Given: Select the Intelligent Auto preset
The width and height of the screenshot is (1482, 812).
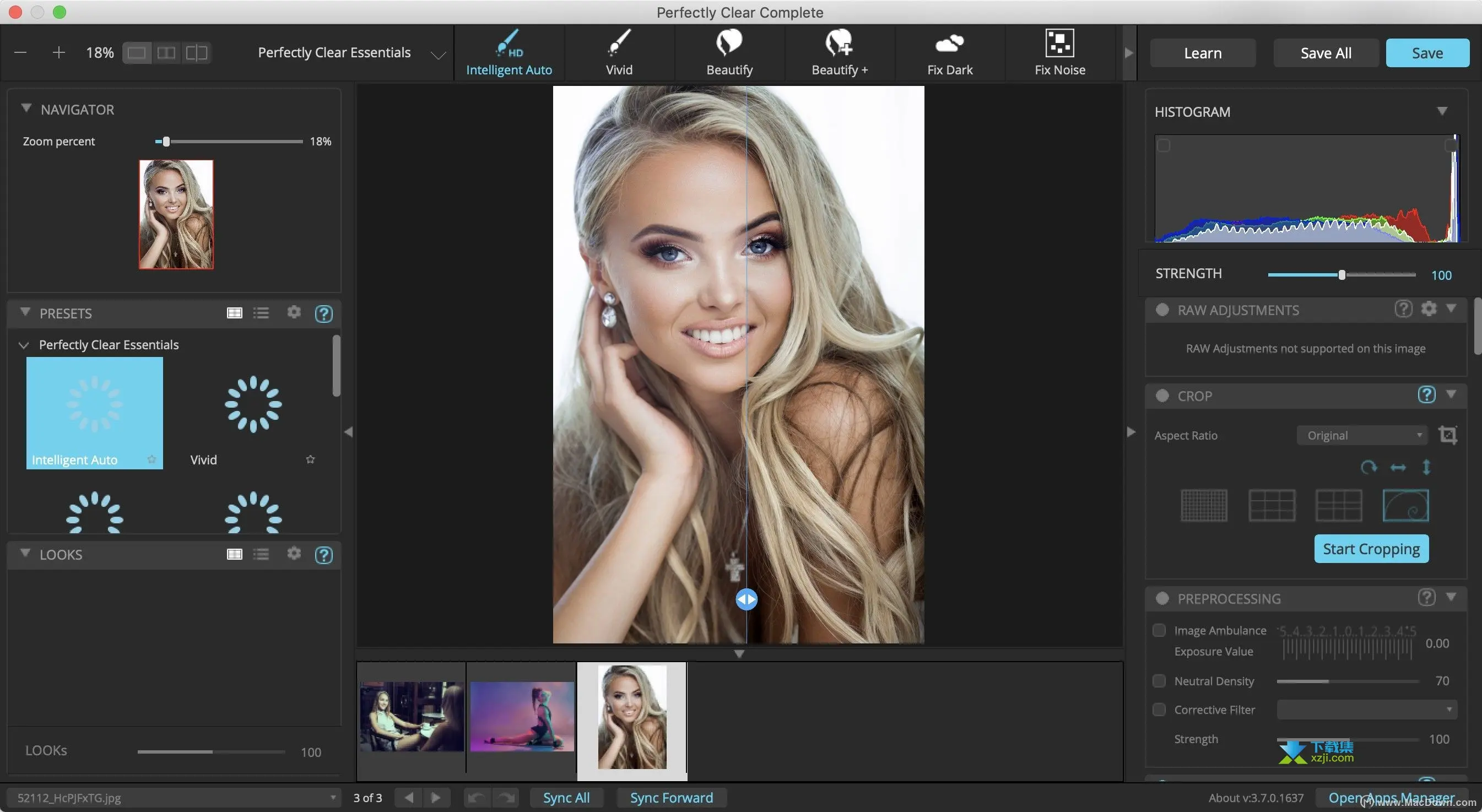Looking at the screenshot, I should pyautogui.click(x=95, y=412).
